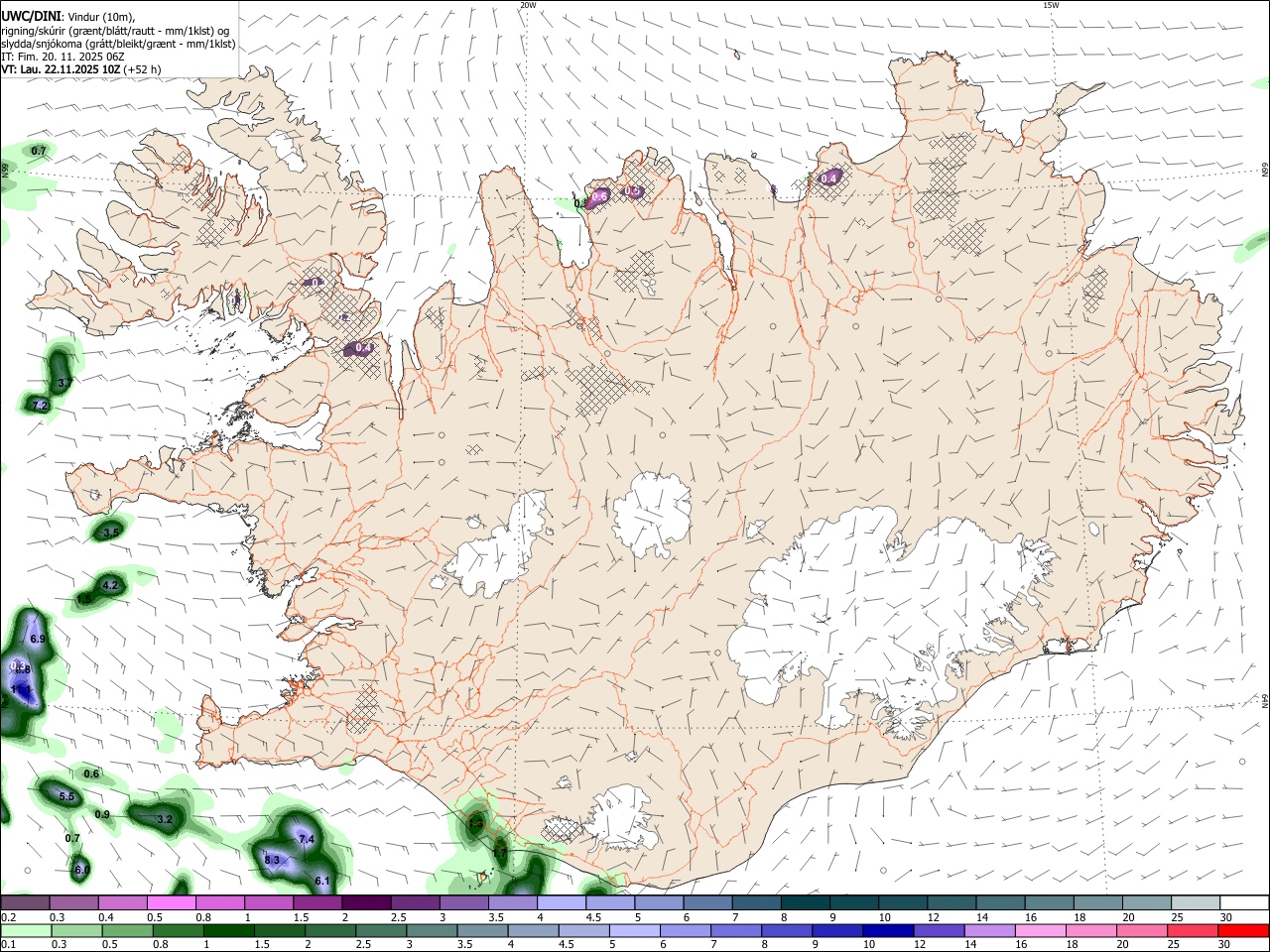
Task: Click the '15W' longitude label
Action: 1051,5
